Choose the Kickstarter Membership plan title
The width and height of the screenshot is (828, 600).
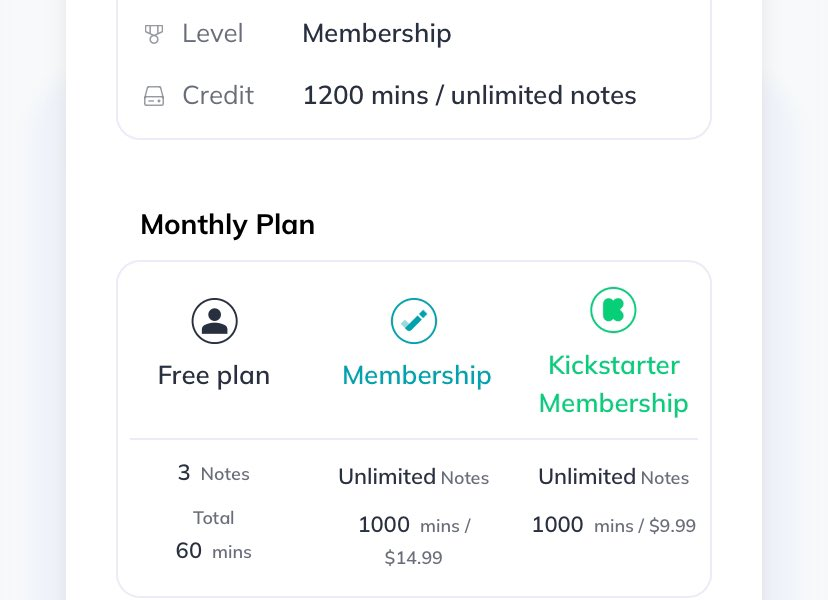(613, 384)
